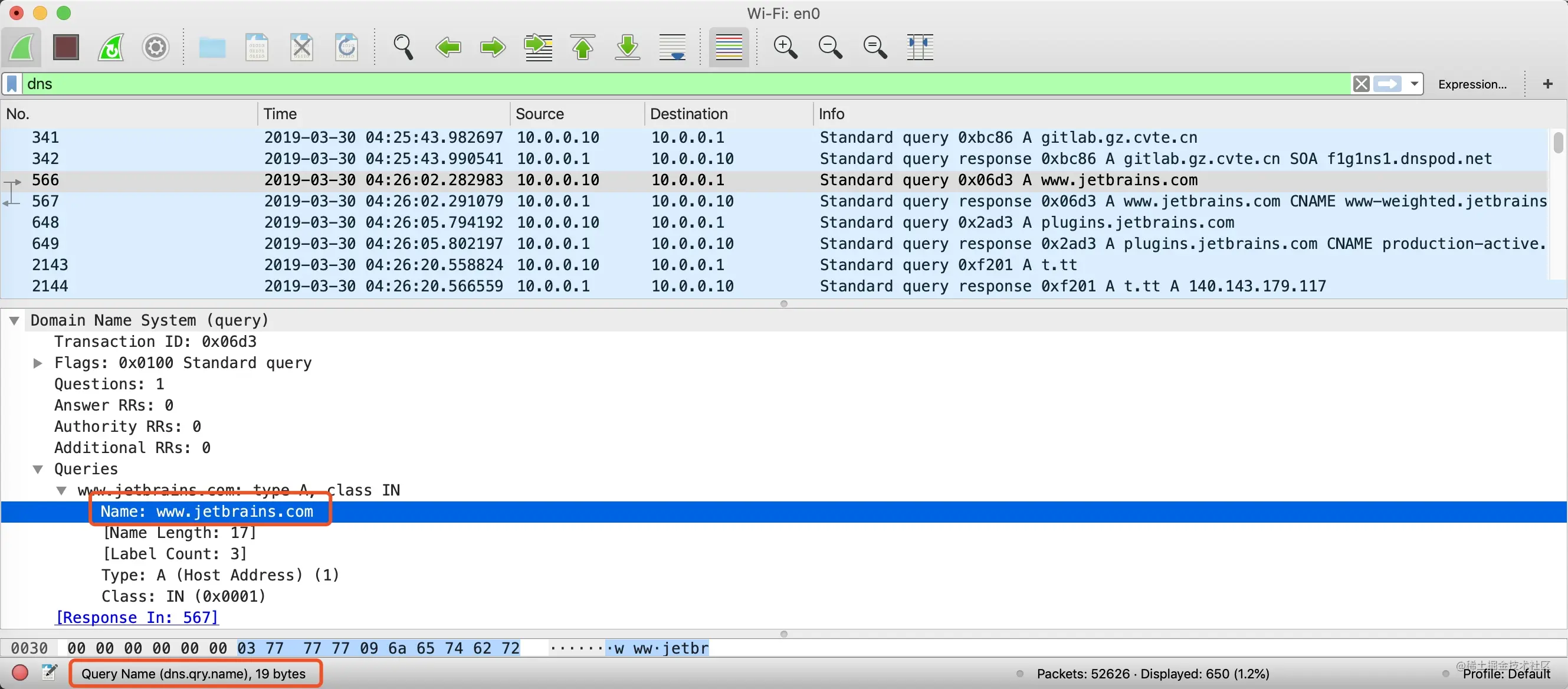Jump to the last packet with down arrow icon
1568x689 pixels.
pyautogui.click(x=628, y=47)
